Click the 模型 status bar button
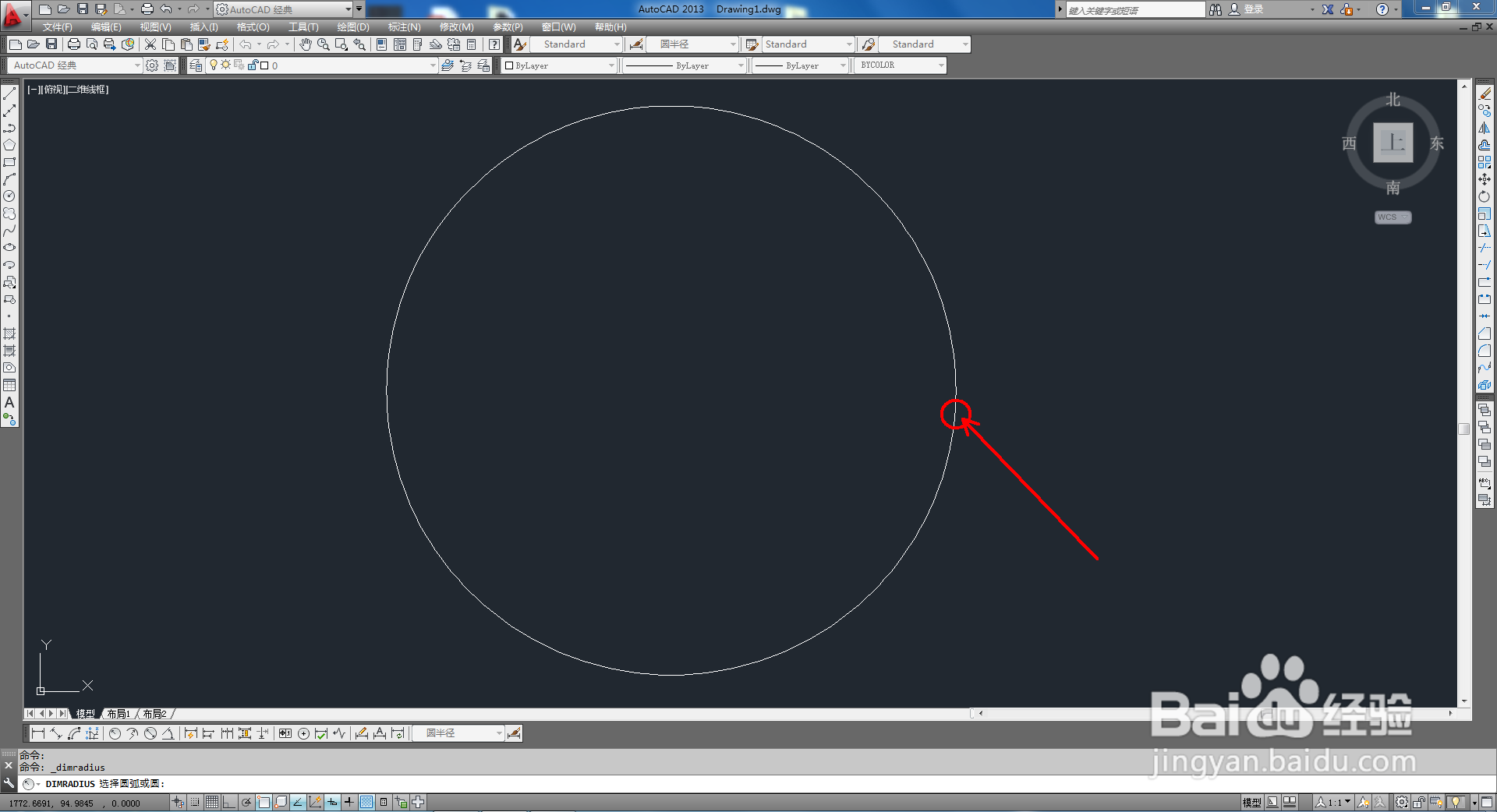 (1251, 802)
